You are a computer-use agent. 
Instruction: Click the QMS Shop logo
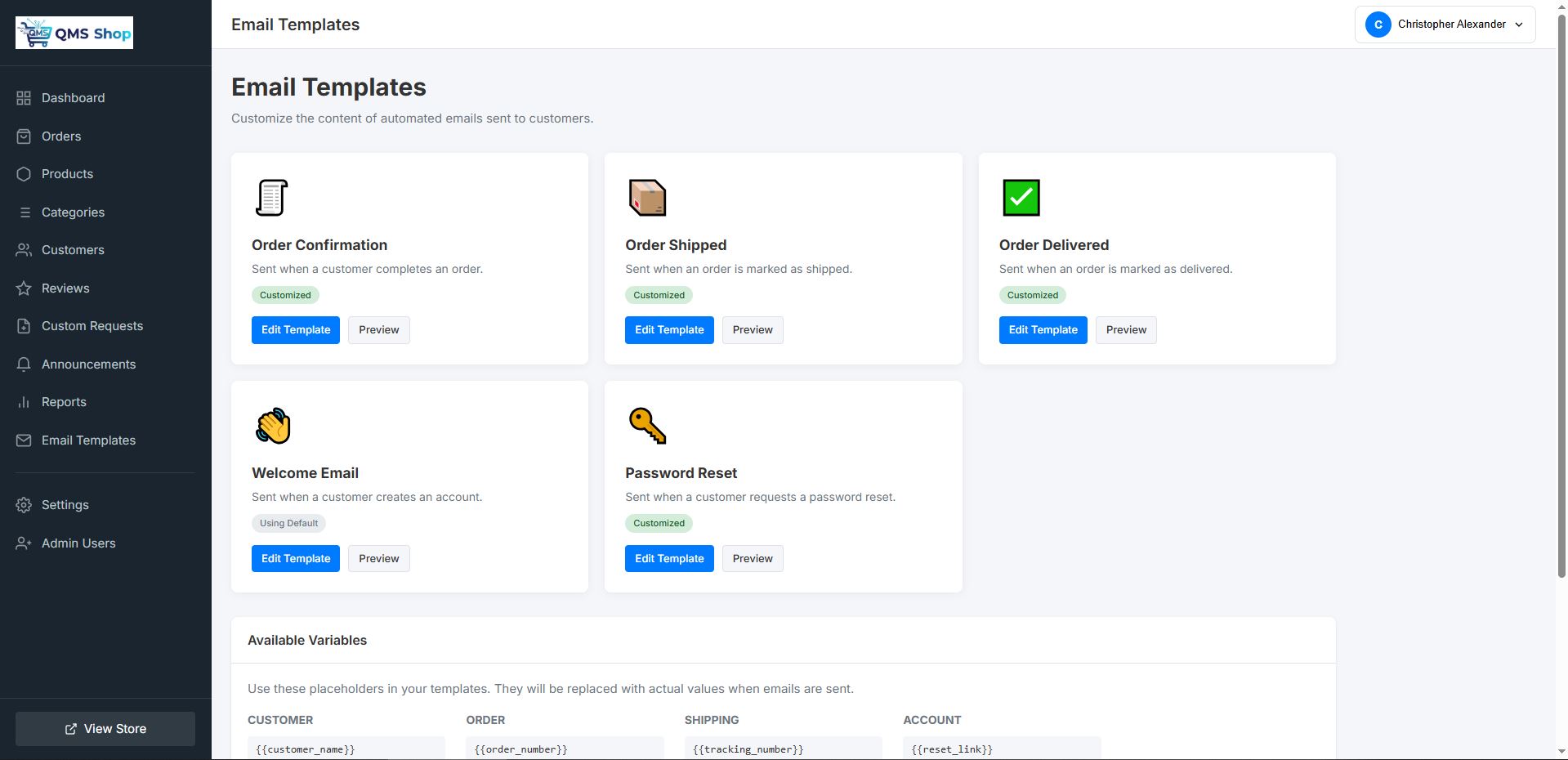point(74,34)
